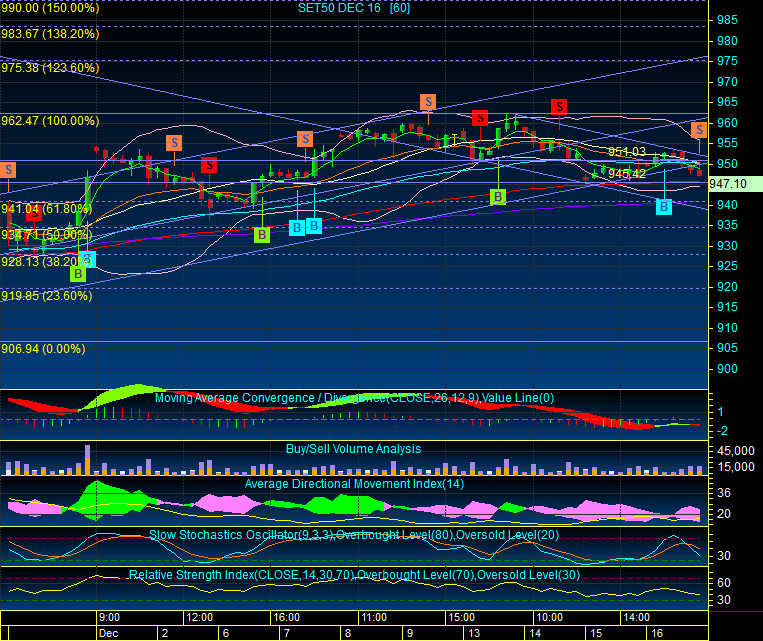Click the SET50 DEC 16 [60] chart title
The height and width of the screenshot is (641, 763).
[354, 8]
